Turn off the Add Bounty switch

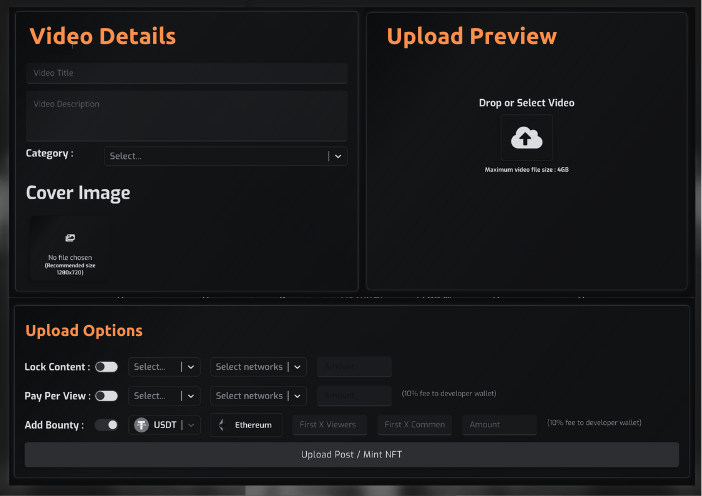coord(106,425)
